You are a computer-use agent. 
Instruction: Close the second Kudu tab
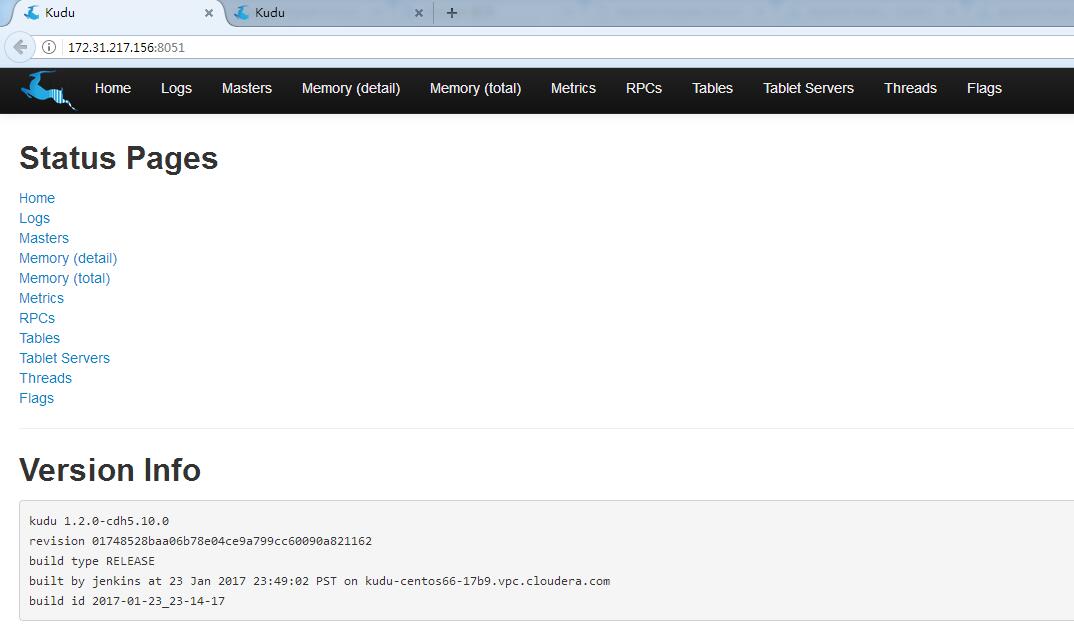(x=419, y=13)
